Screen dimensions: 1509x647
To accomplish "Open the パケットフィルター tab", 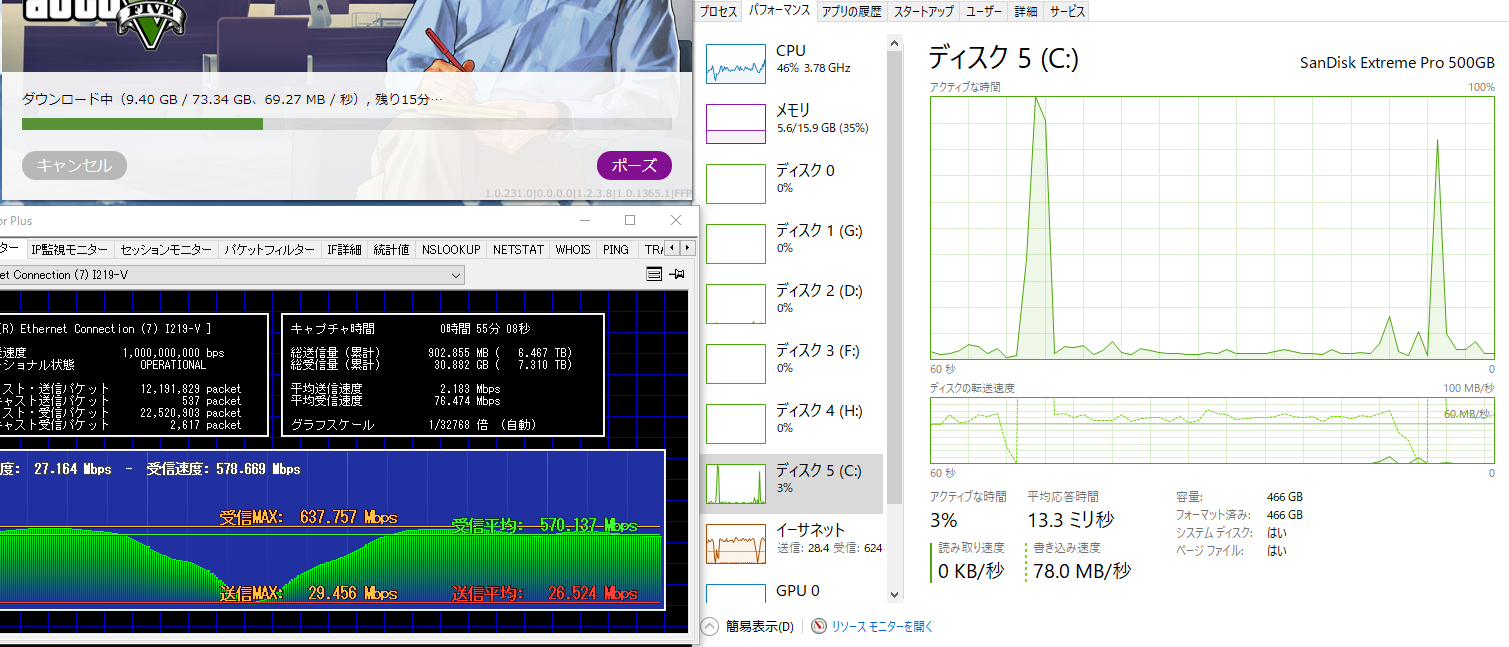I will tap(269, 250).
